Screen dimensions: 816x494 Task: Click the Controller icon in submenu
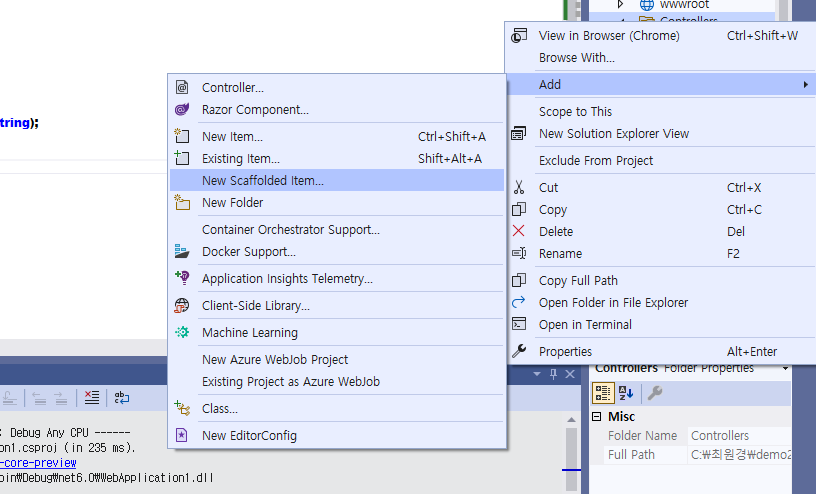[x=182, y=87]
